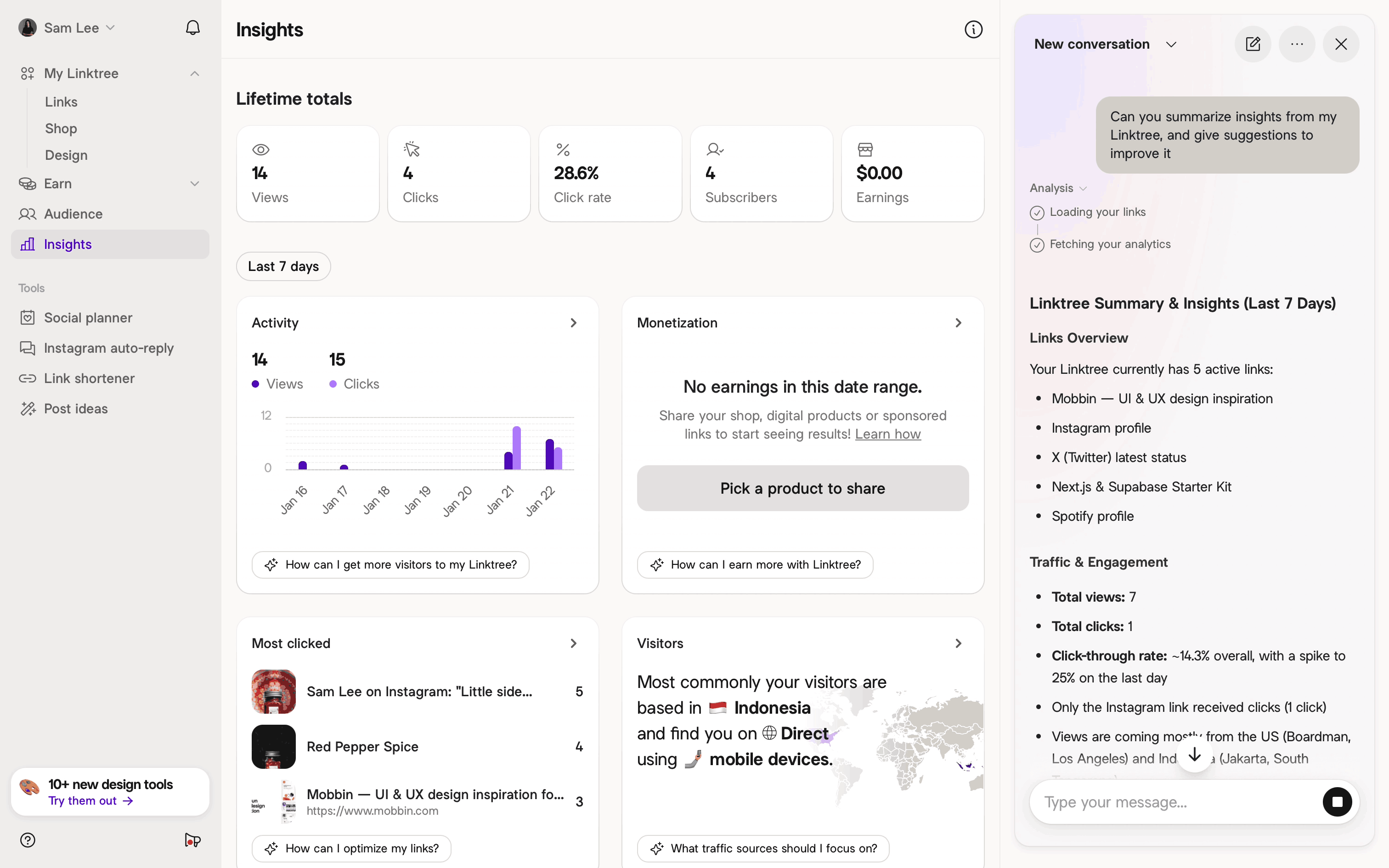Click the chat message input field
Image resolution: width=1389 pixels, height=868 pixels.
click(1171, 801)
